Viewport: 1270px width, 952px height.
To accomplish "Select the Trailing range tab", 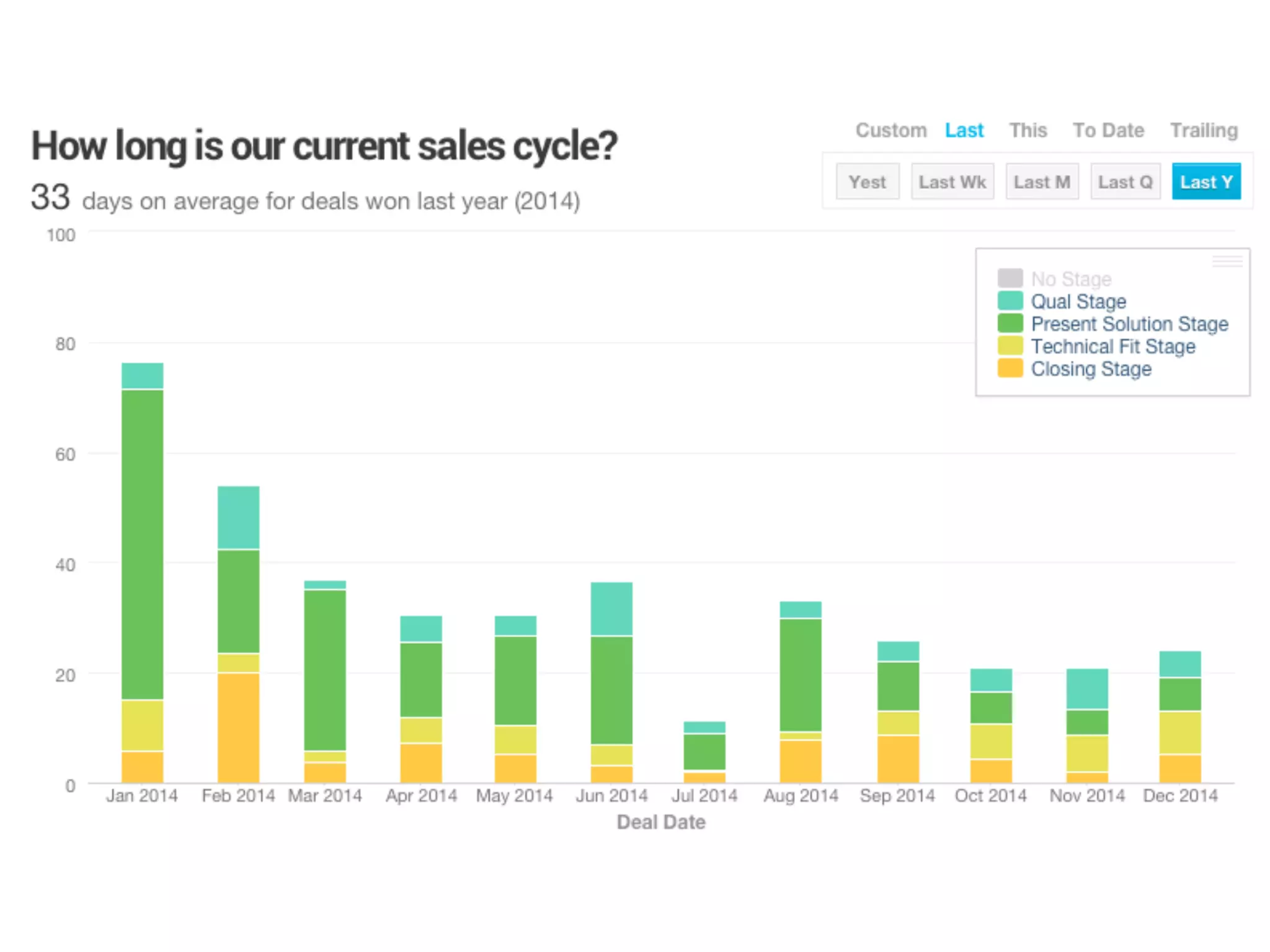I will [1203, 131].
